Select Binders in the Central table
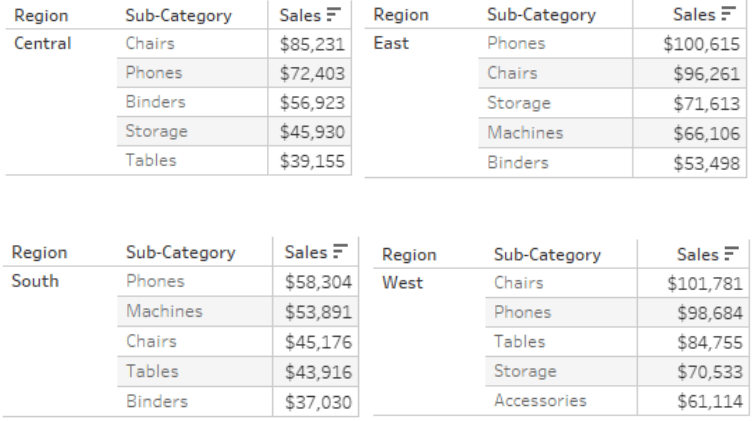This screenshot has width=754, height=421. (155, 102)
